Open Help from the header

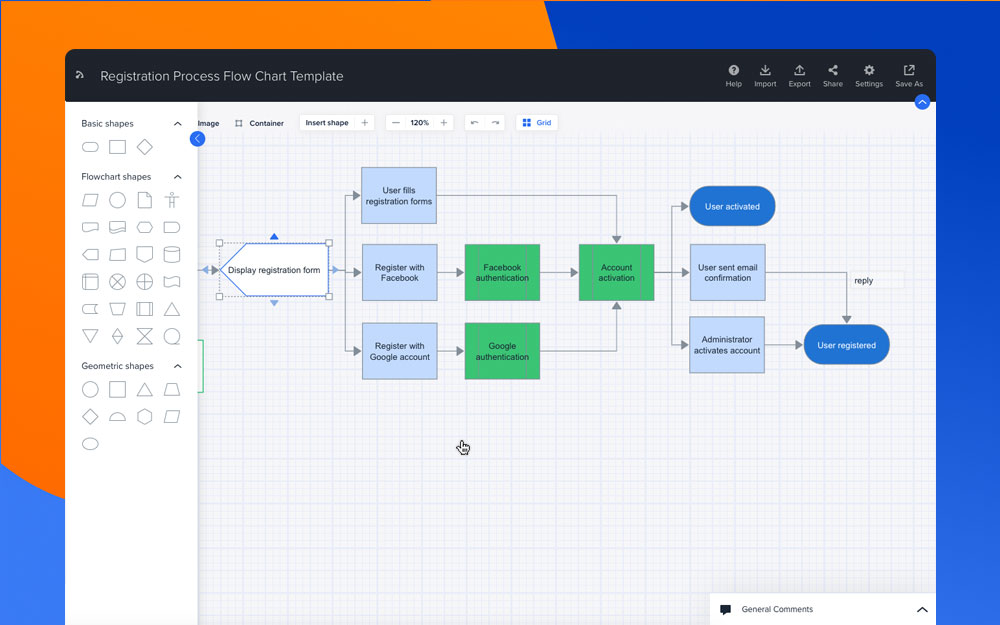tap(734, 72)
